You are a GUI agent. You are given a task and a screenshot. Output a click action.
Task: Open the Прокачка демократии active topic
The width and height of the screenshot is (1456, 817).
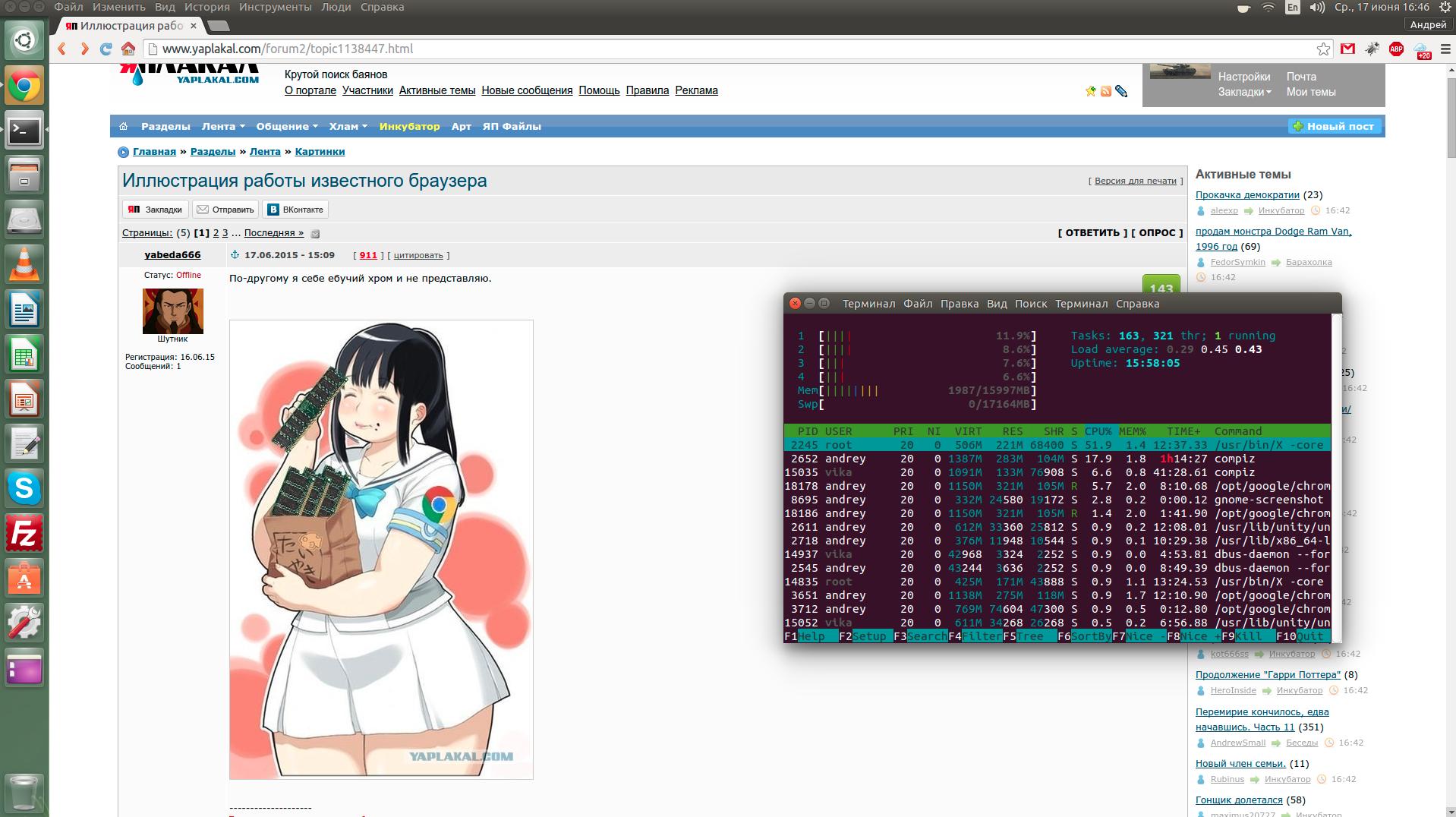(x=1247, y=195)
